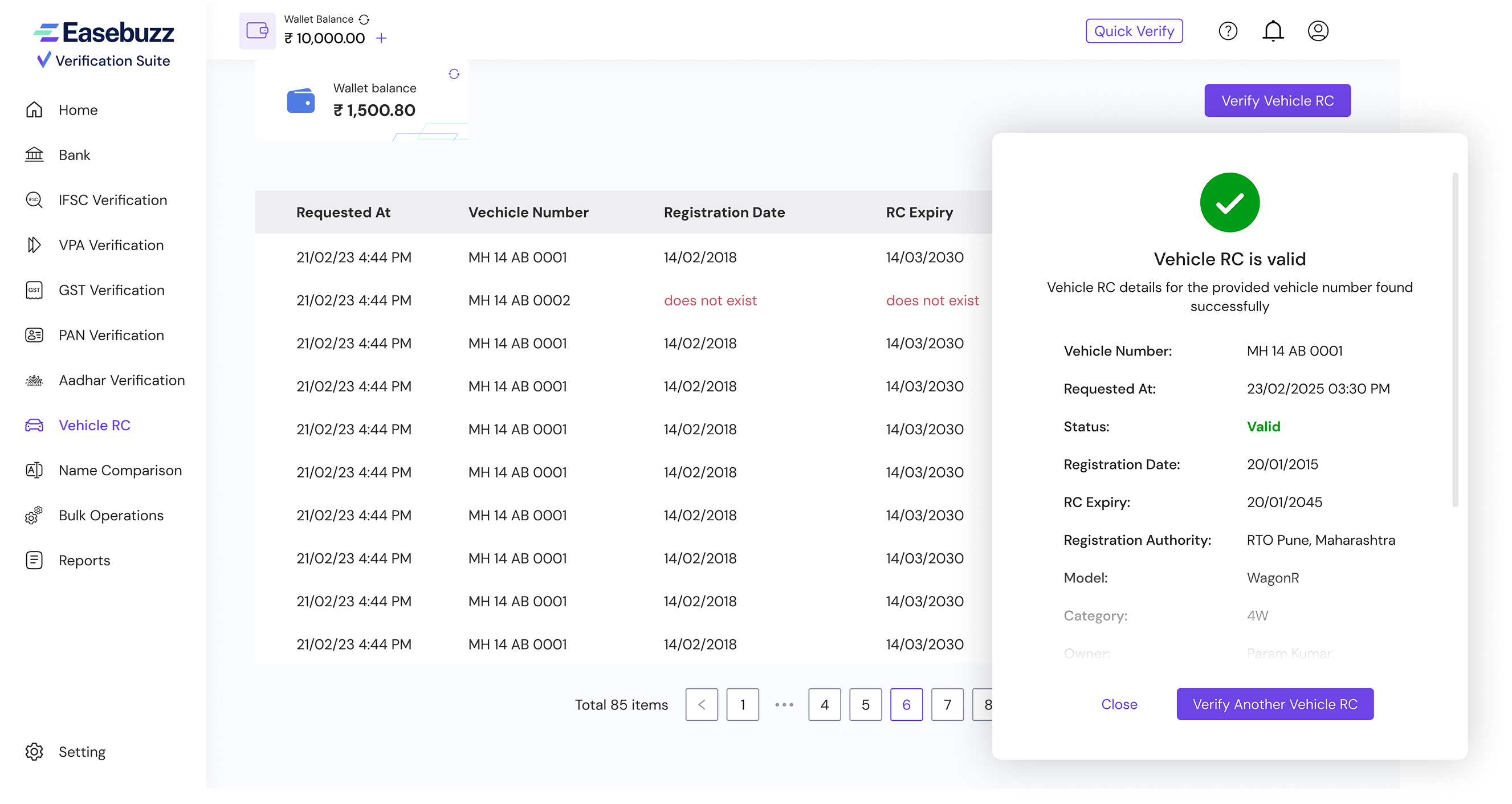
Task: Open the Name Comparison icon
Action: coord(34,470)
